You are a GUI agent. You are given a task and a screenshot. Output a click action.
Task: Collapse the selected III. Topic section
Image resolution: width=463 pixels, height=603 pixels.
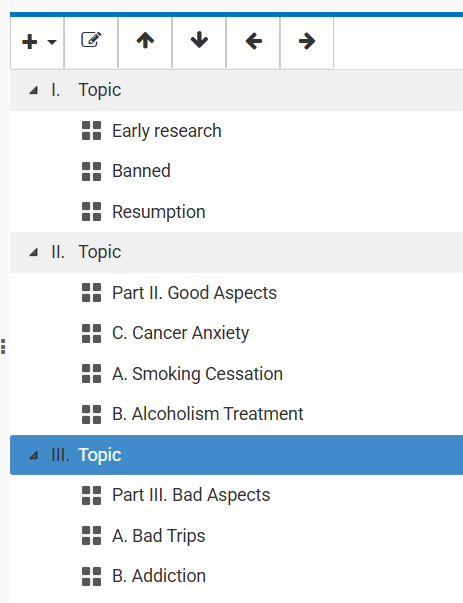click(x=33, y=455)
